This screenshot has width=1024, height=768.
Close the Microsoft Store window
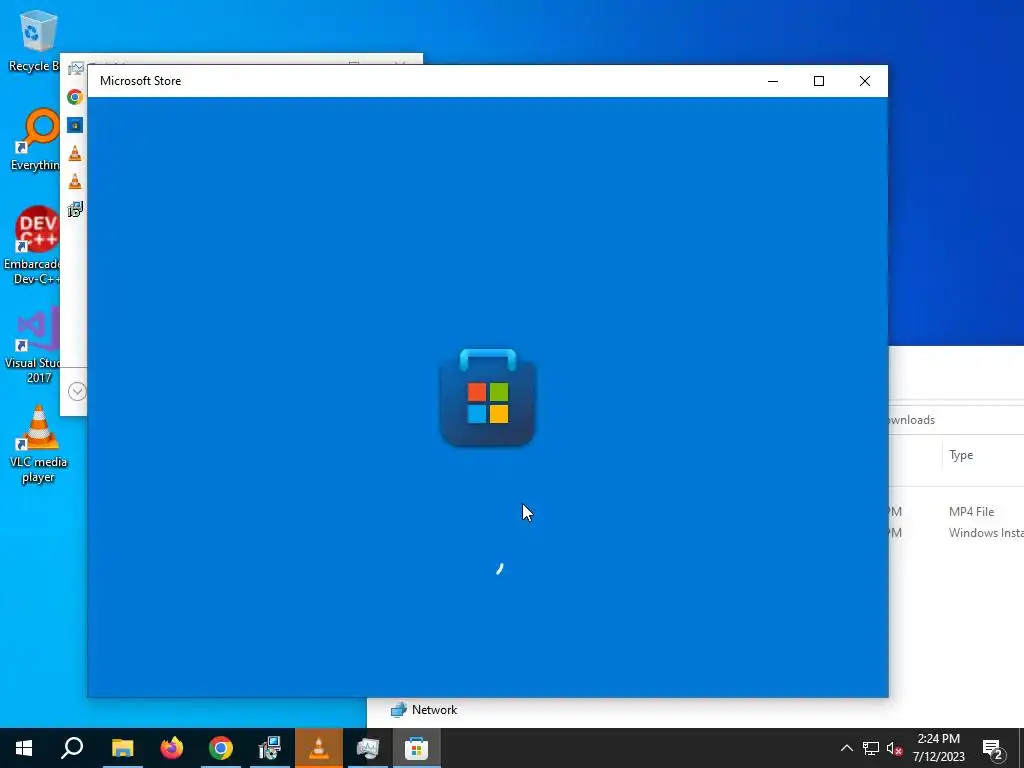pyautogui.click(x=865, y=81)
